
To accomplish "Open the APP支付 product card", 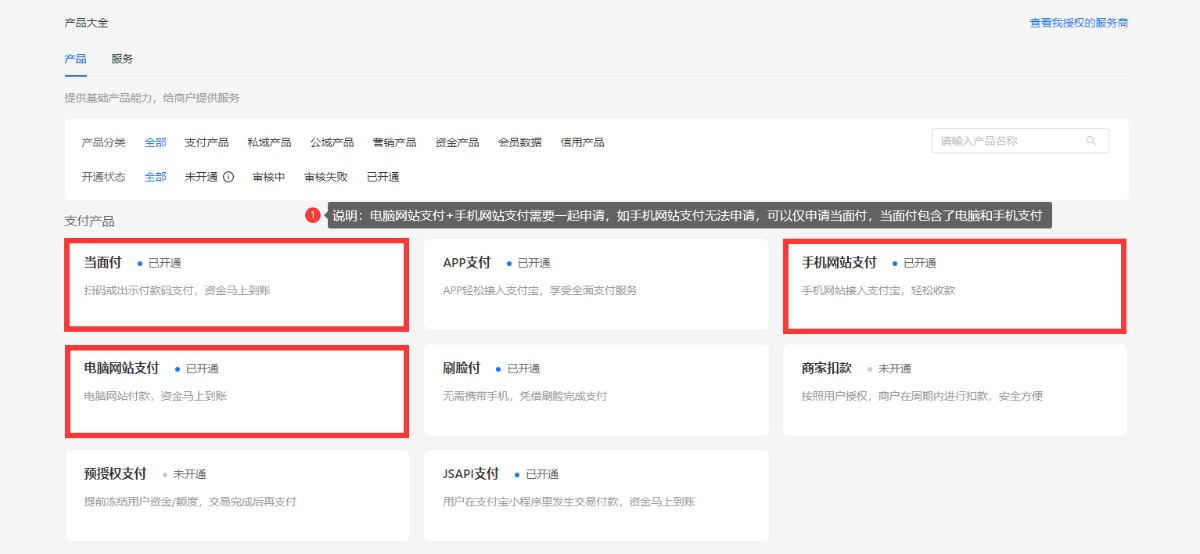I will click(596, 284).
